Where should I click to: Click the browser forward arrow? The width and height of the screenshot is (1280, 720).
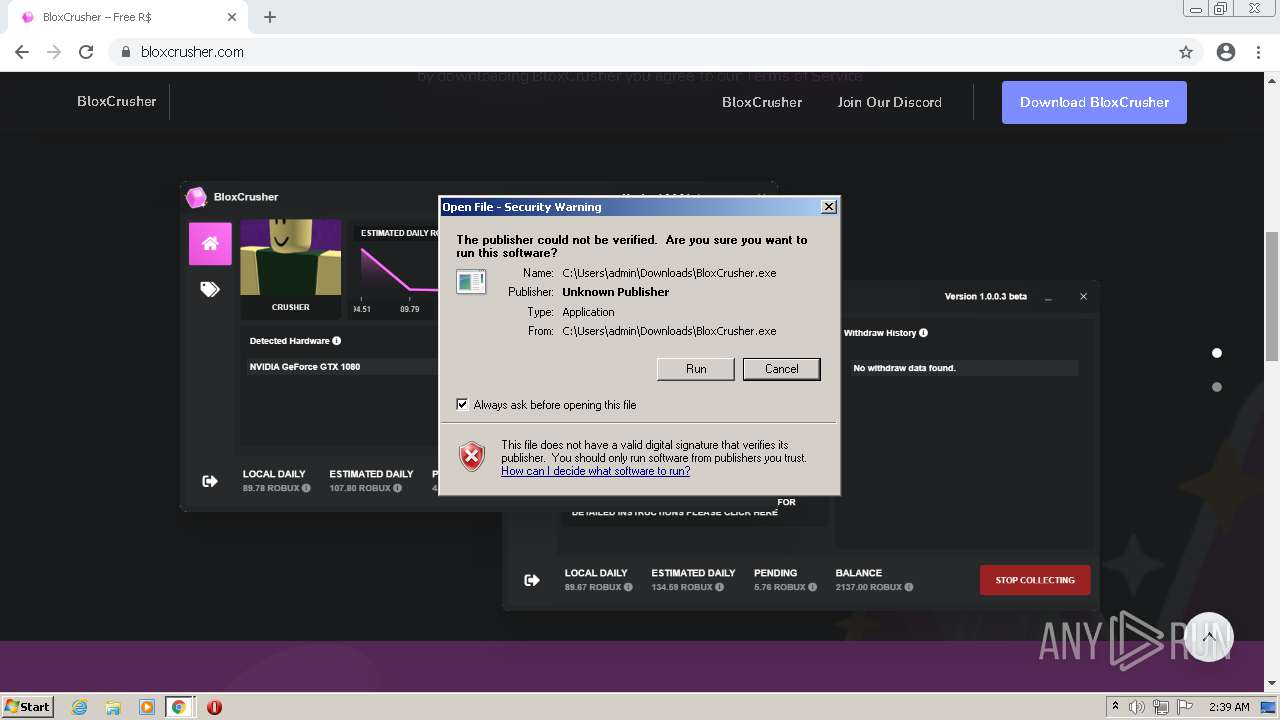click(x=54, y=52)
